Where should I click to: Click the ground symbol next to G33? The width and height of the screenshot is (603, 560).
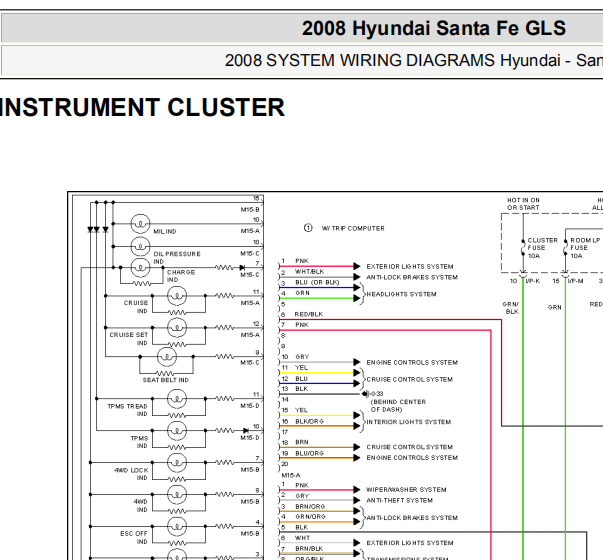pyautogui.click(x=366, y=394)
